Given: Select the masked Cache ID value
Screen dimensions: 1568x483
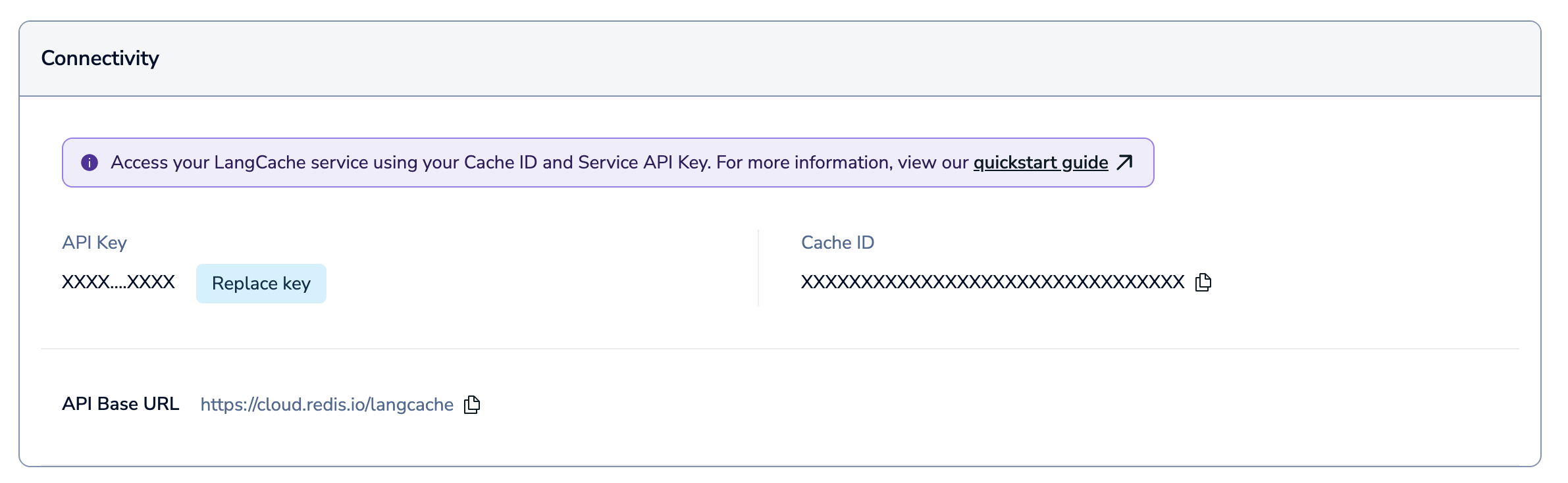Looking at the screenshot, I should (993, 282).
